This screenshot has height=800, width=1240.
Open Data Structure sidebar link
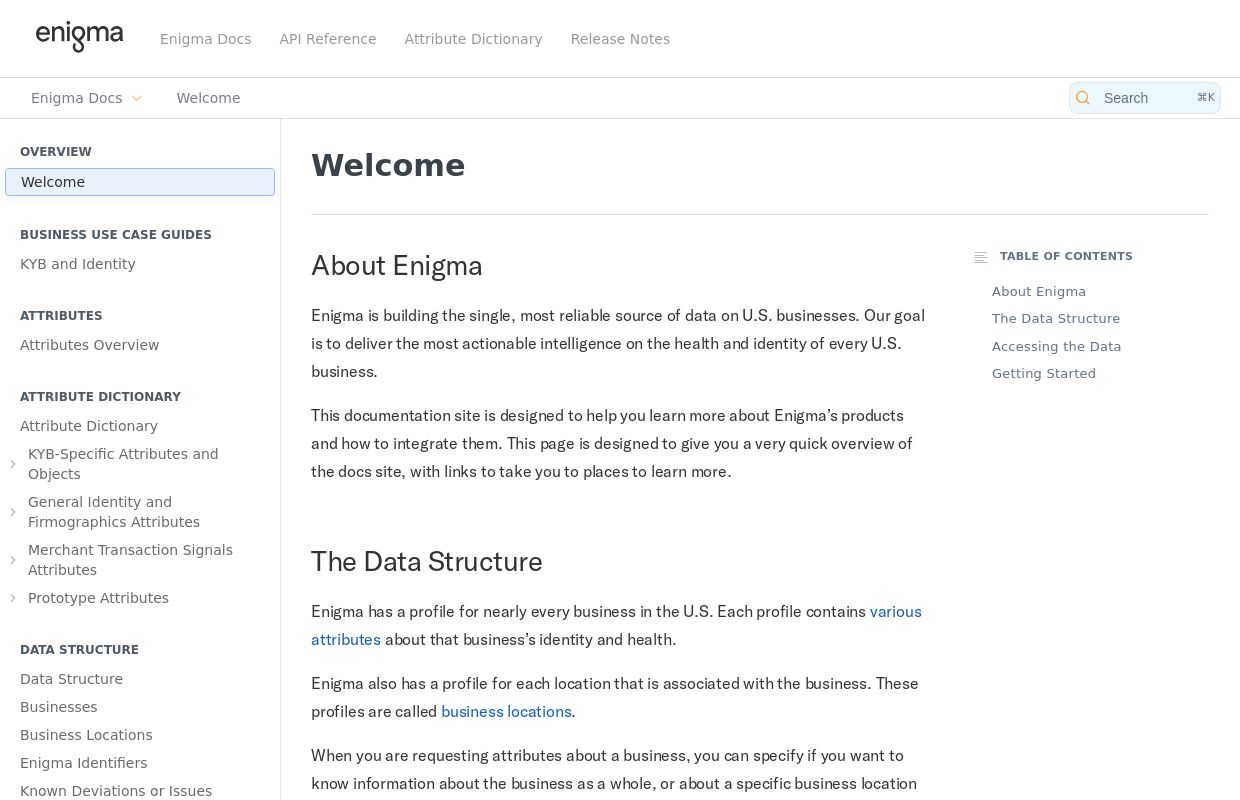pos(72,679)
